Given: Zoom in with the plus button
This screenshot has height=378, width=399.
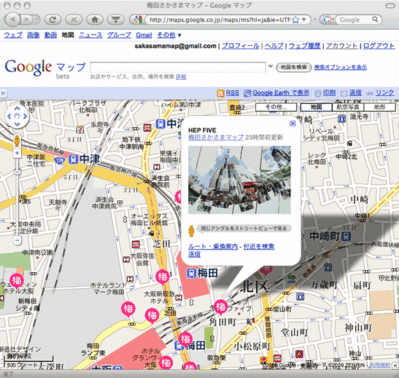Looking at the screenshot, I should click(x=17, y=153).
